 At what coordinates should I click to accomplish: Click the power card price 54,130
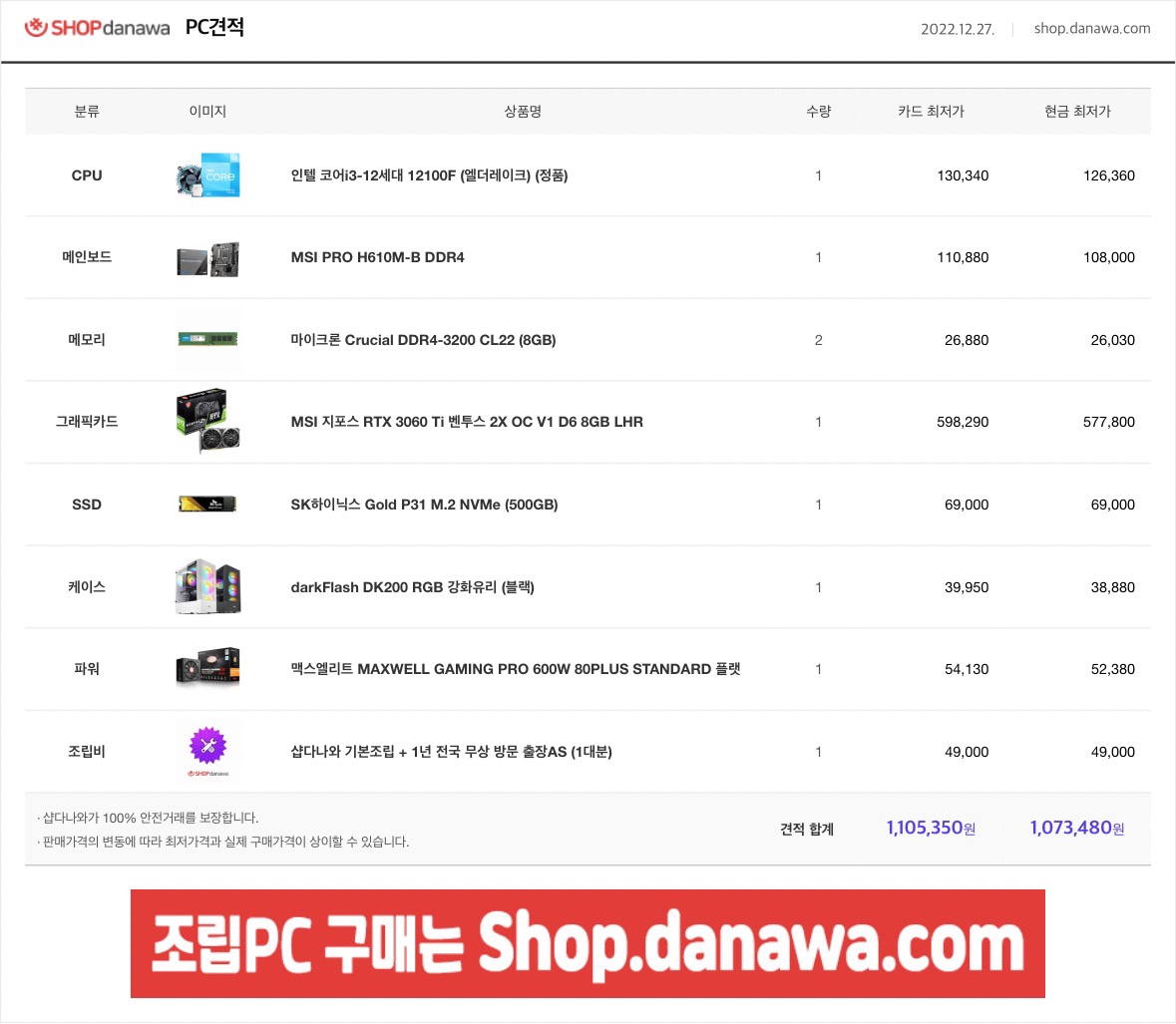coord(966,669)
